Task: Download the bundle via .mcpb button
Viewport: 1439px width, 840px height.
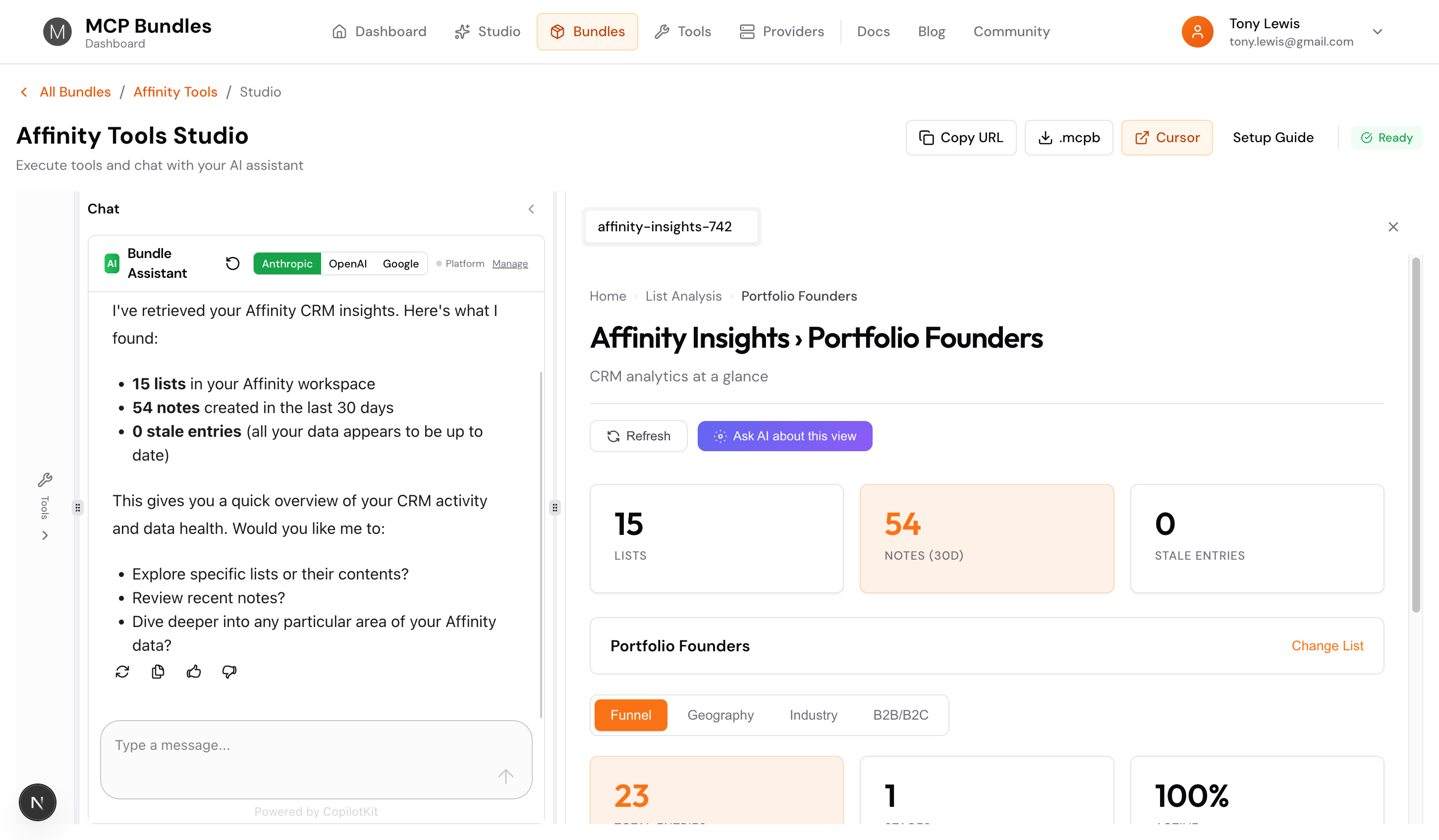Action: [1068, 138]
